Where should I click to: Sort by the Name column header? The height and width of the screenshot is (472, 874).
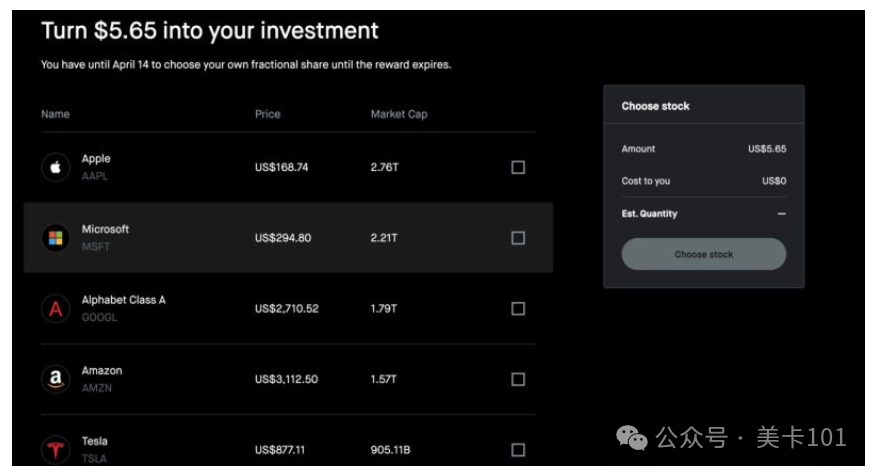[55, 114]
